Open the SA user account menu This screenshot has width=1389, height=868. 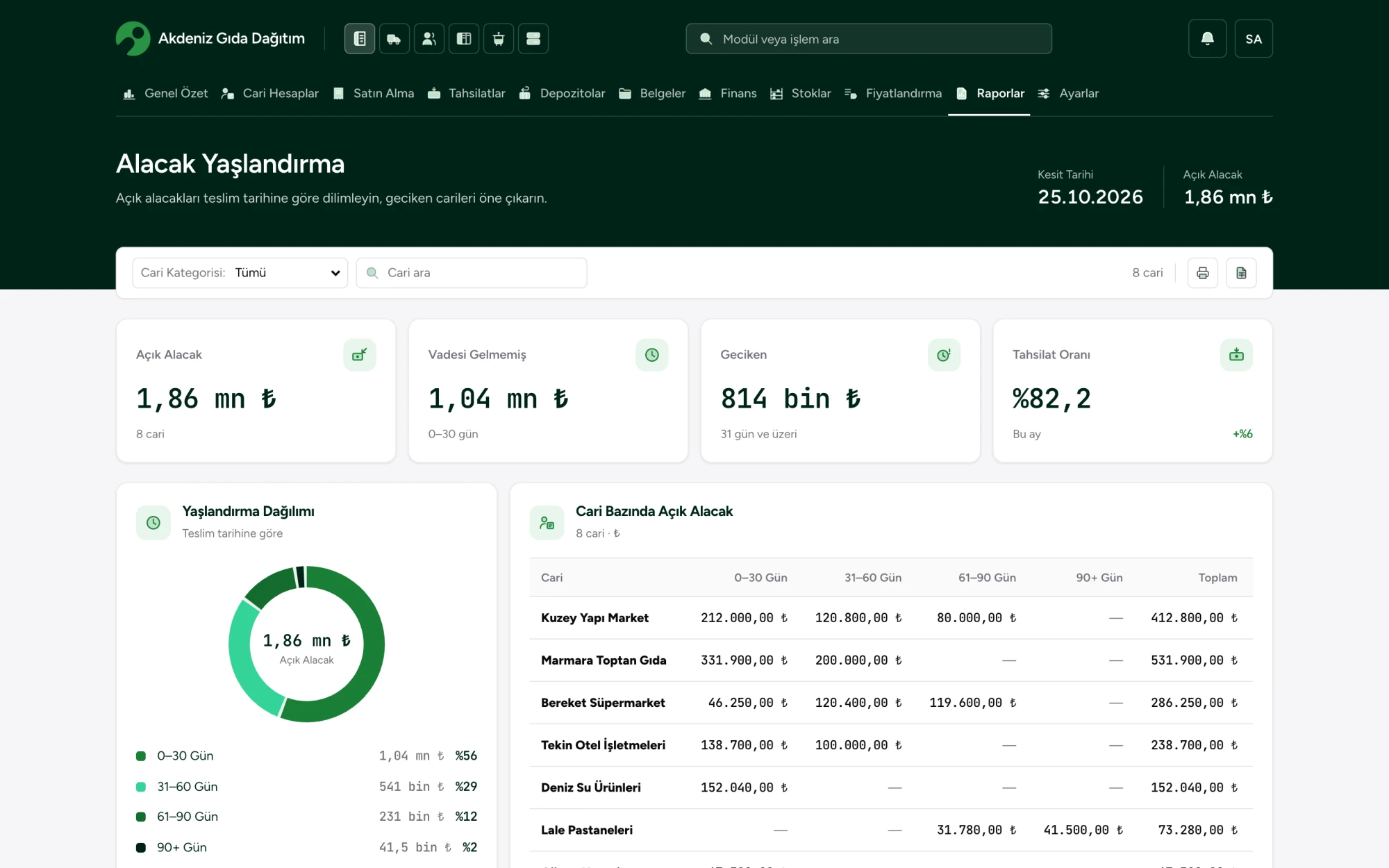pyautogui.click(x=1254, y=39)
